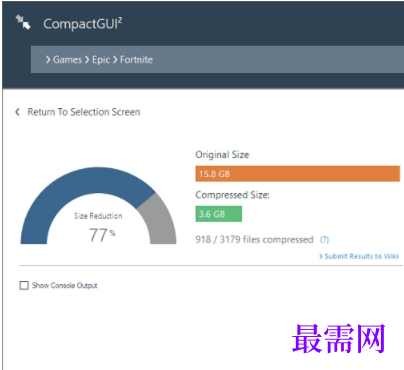This screenshot has height=370, width=404.
Task: Open the Submit Results to Wiki link
Action: pos(362,256)
